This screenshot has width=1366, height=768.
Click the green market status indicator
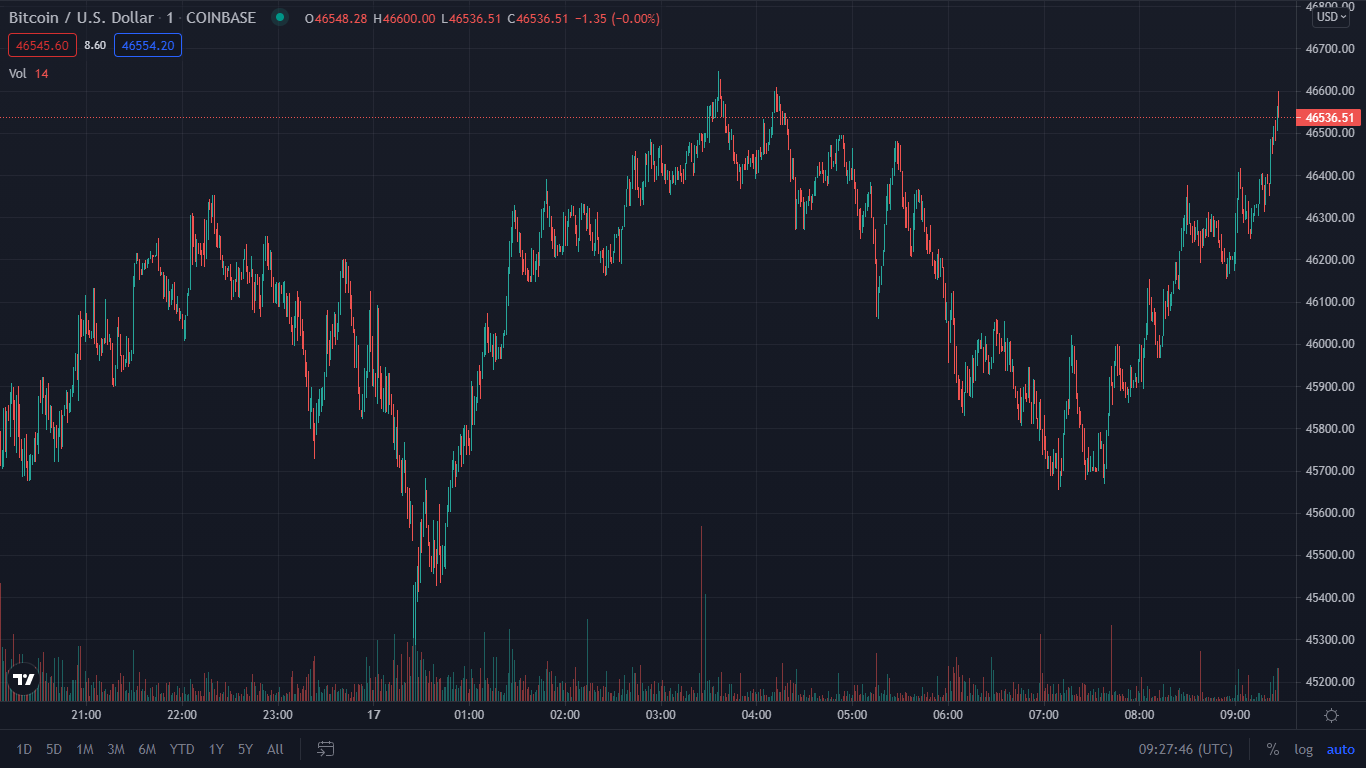tap(280, 18)
